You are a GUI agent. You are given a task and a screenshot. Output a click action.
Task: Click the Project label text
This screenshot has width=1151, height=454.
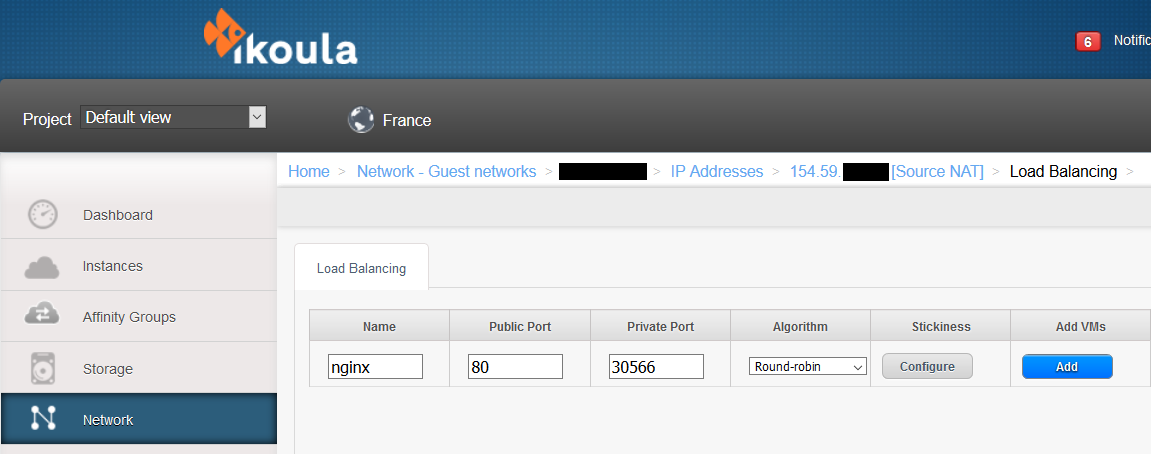point(47,119)
